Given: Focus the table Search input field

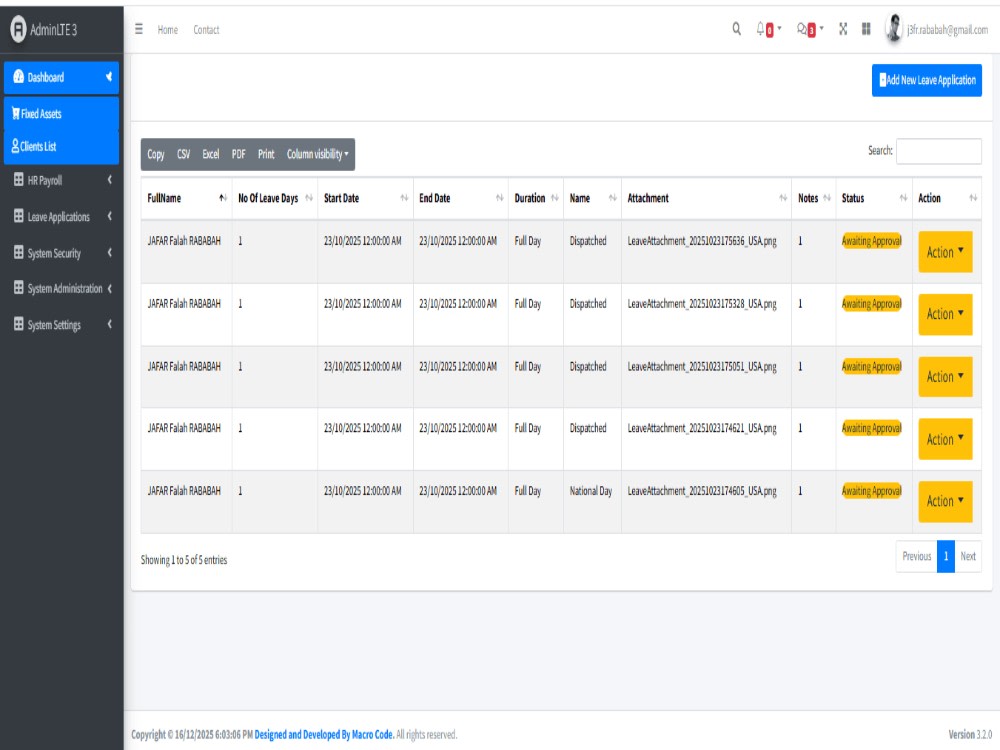Looking at the screenshot, I should 939,151.
